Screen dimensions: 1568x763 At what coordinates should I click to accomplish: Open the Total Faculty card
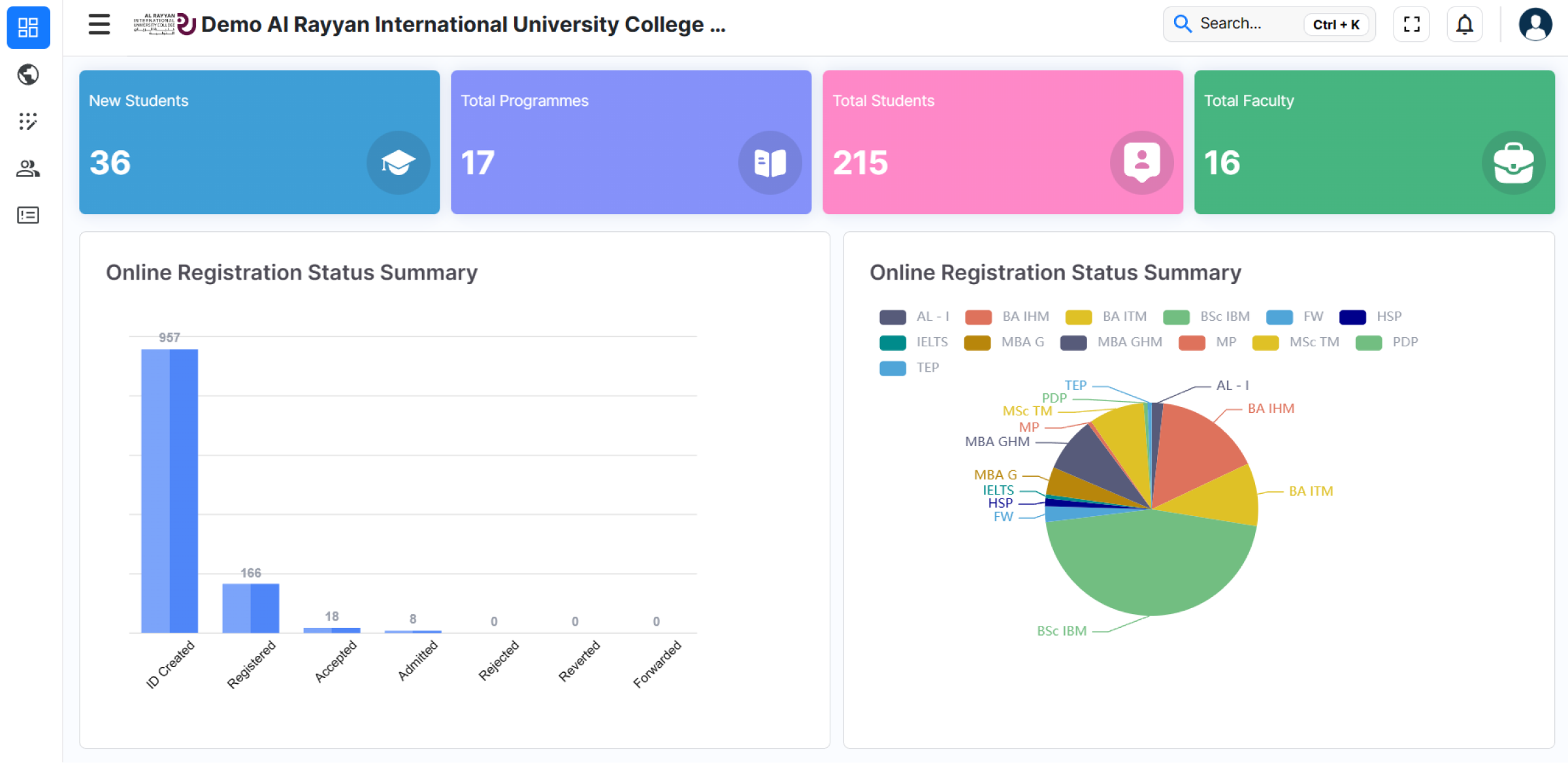pos(1373,142)
